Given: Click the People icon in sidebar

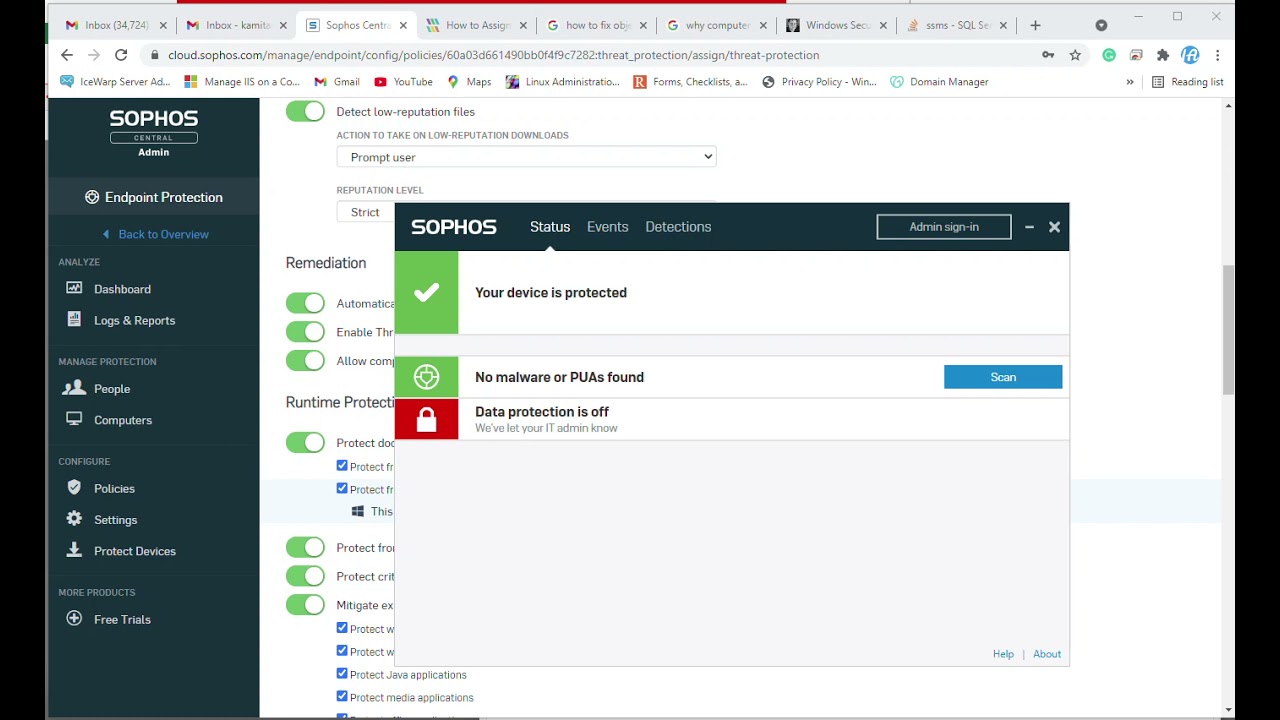Looking at the screenshot, I should point(74,388).
